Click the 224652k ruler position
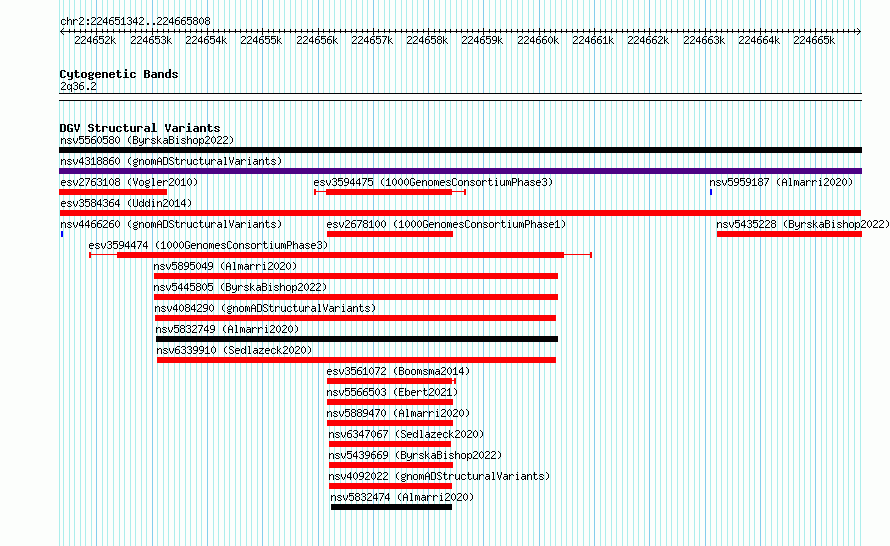 click(x=95, y=40)
